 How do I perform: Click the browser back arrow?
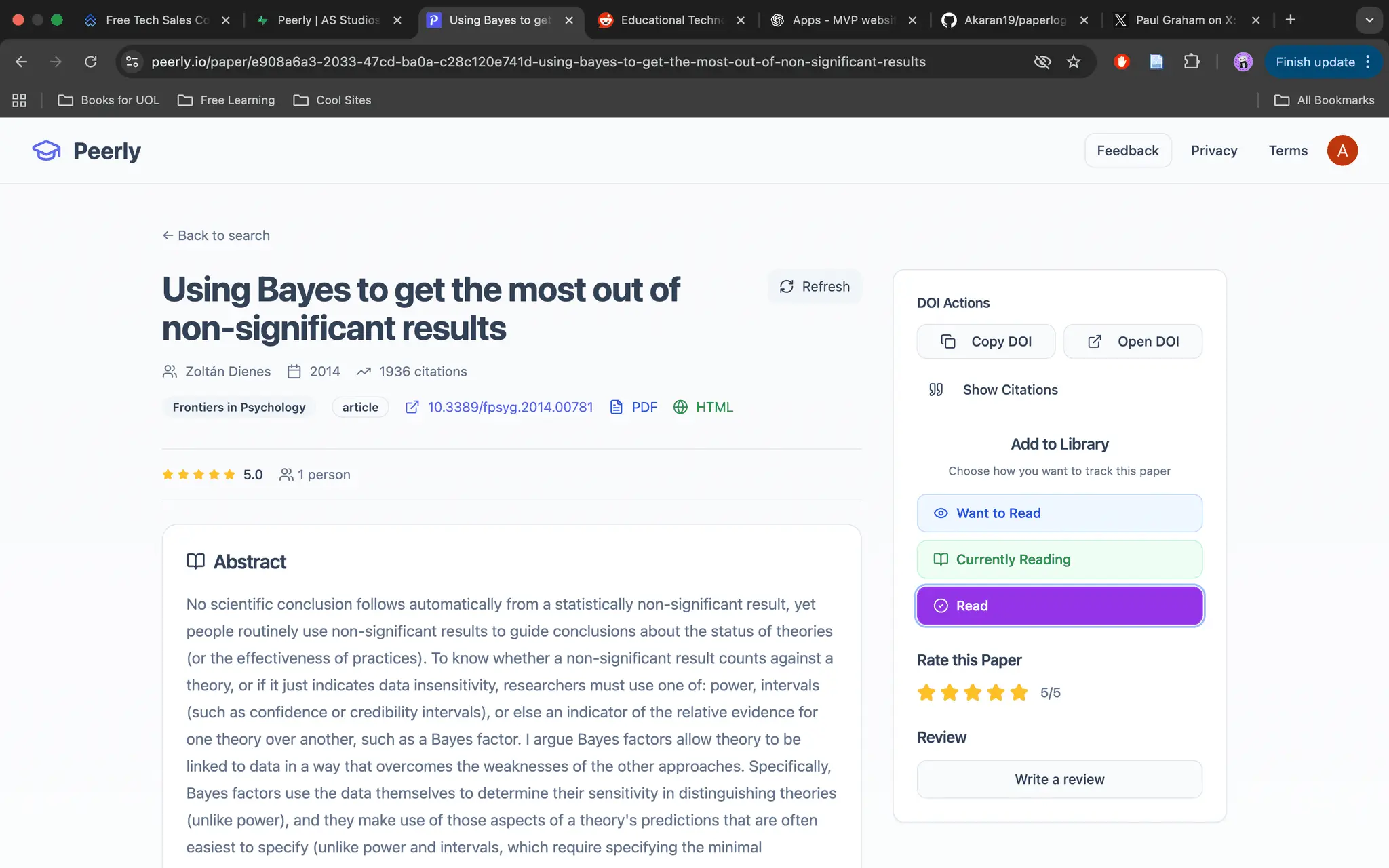[22, 62]
